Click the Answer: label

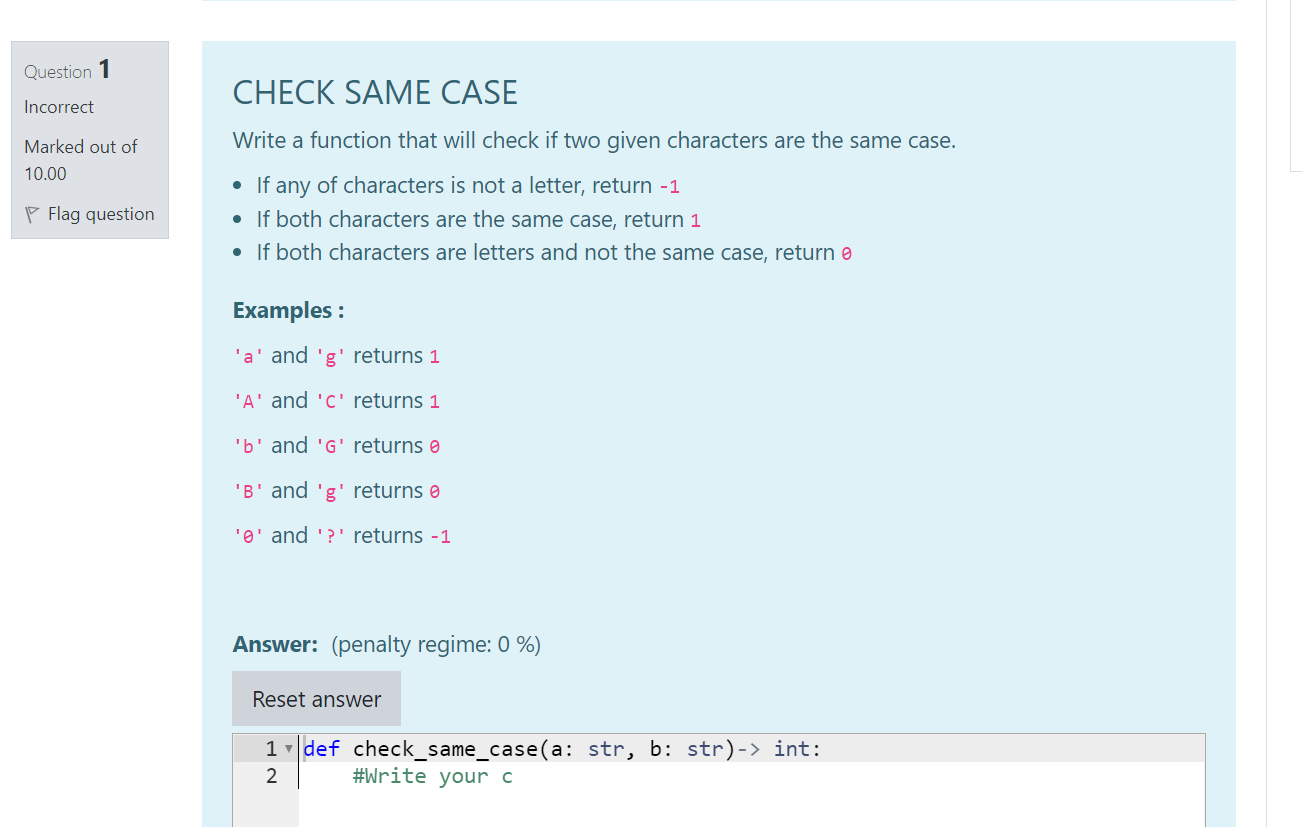[x=275, y=644]
